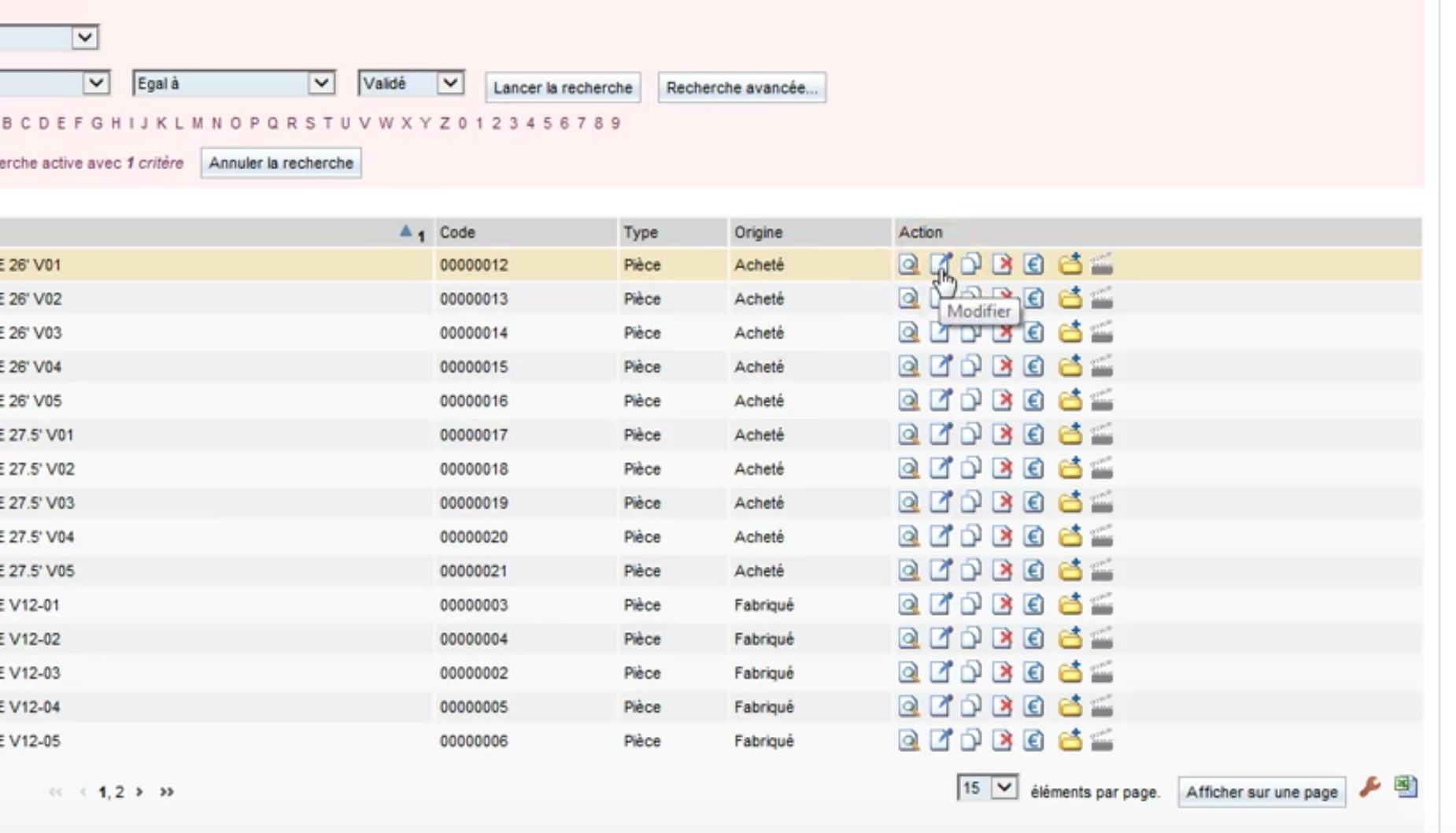Click folder-add icon for code 00000019
The height and width of the screenshot is (833, 1456).
click(x=1070, y=502)
